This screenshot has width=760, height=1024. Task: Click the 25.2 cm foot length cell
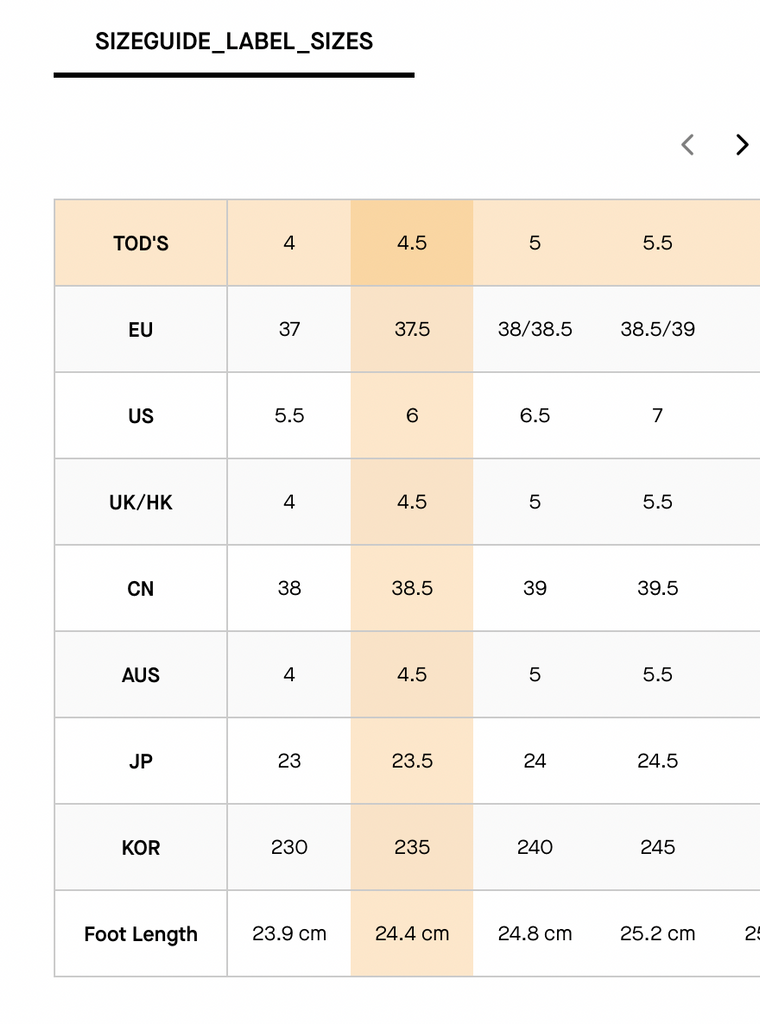(657, 933)
